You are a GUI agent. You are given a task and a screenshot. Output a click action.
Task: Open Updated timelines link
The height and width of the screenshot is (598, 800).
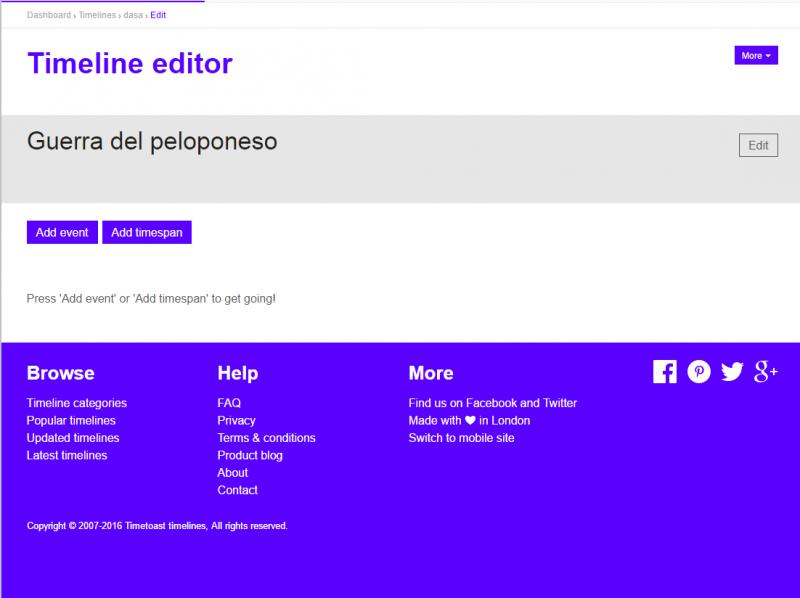[73, 438]
